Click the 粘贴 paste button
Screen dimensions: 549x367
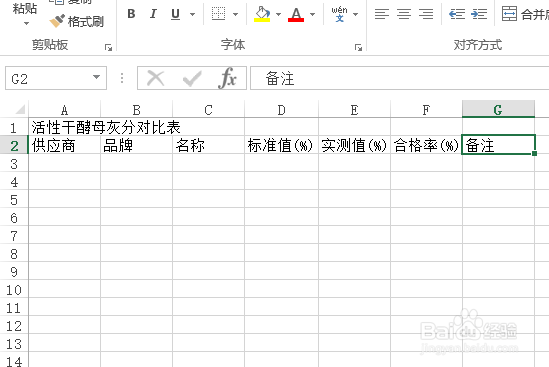coord(25,8)
